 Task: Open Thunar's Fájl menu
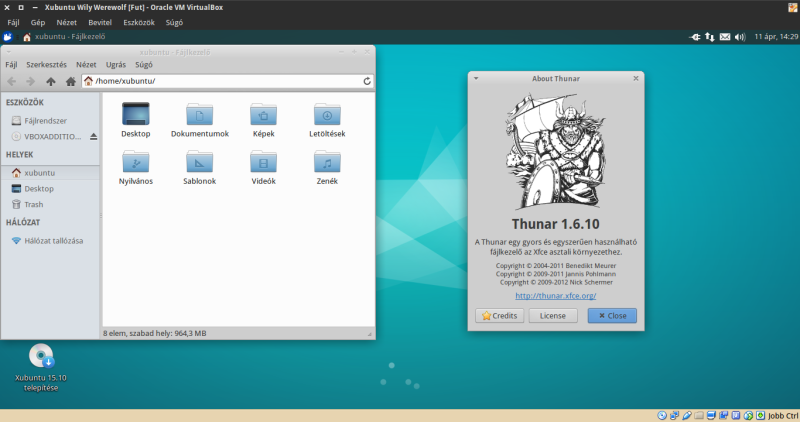click(11, 65)
